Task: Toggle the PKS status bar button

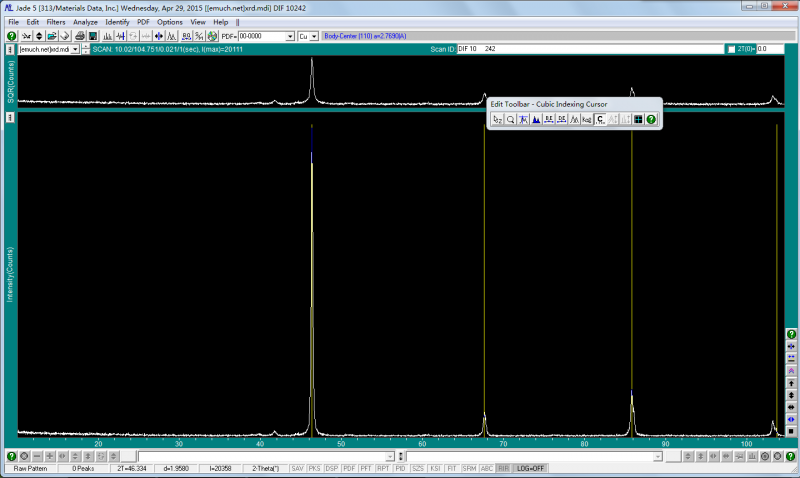Action: click(314, 468)
